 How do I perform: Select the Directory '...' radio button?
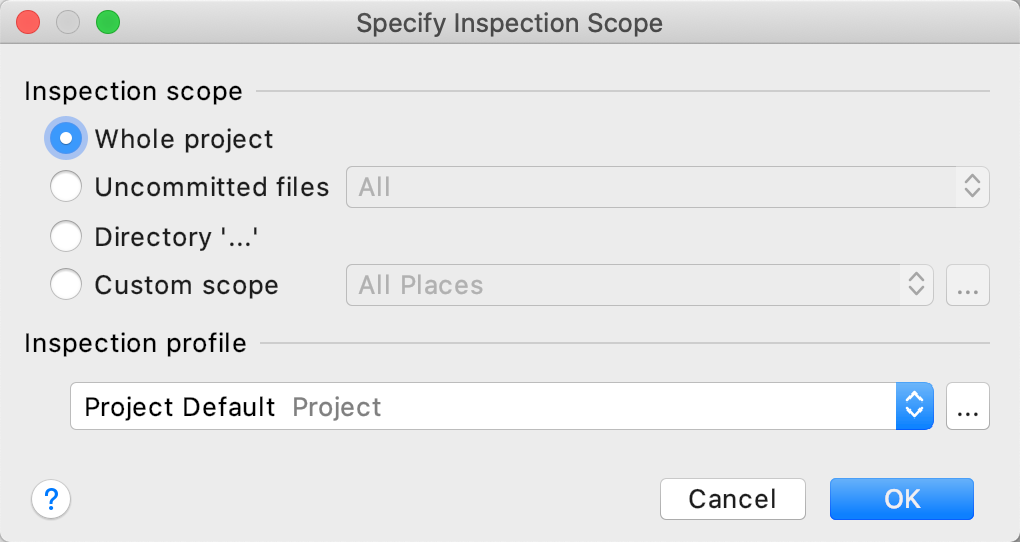pyautogui.click(x=66, y=237)
